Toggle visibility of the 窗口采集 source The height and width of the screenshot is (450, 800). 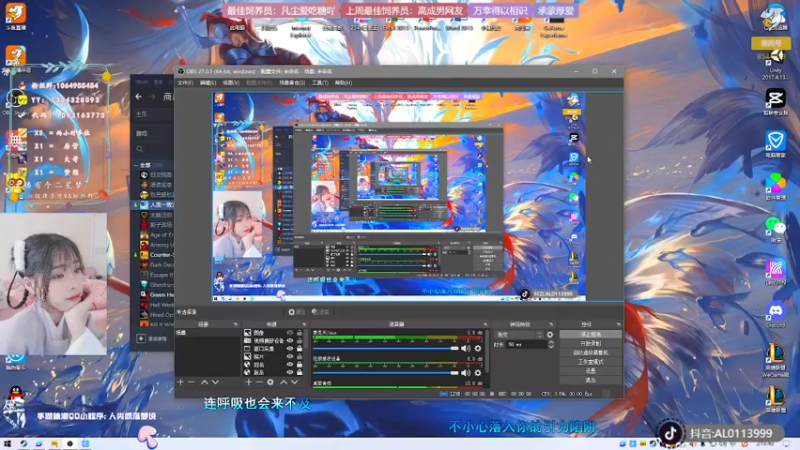point(290,349)
